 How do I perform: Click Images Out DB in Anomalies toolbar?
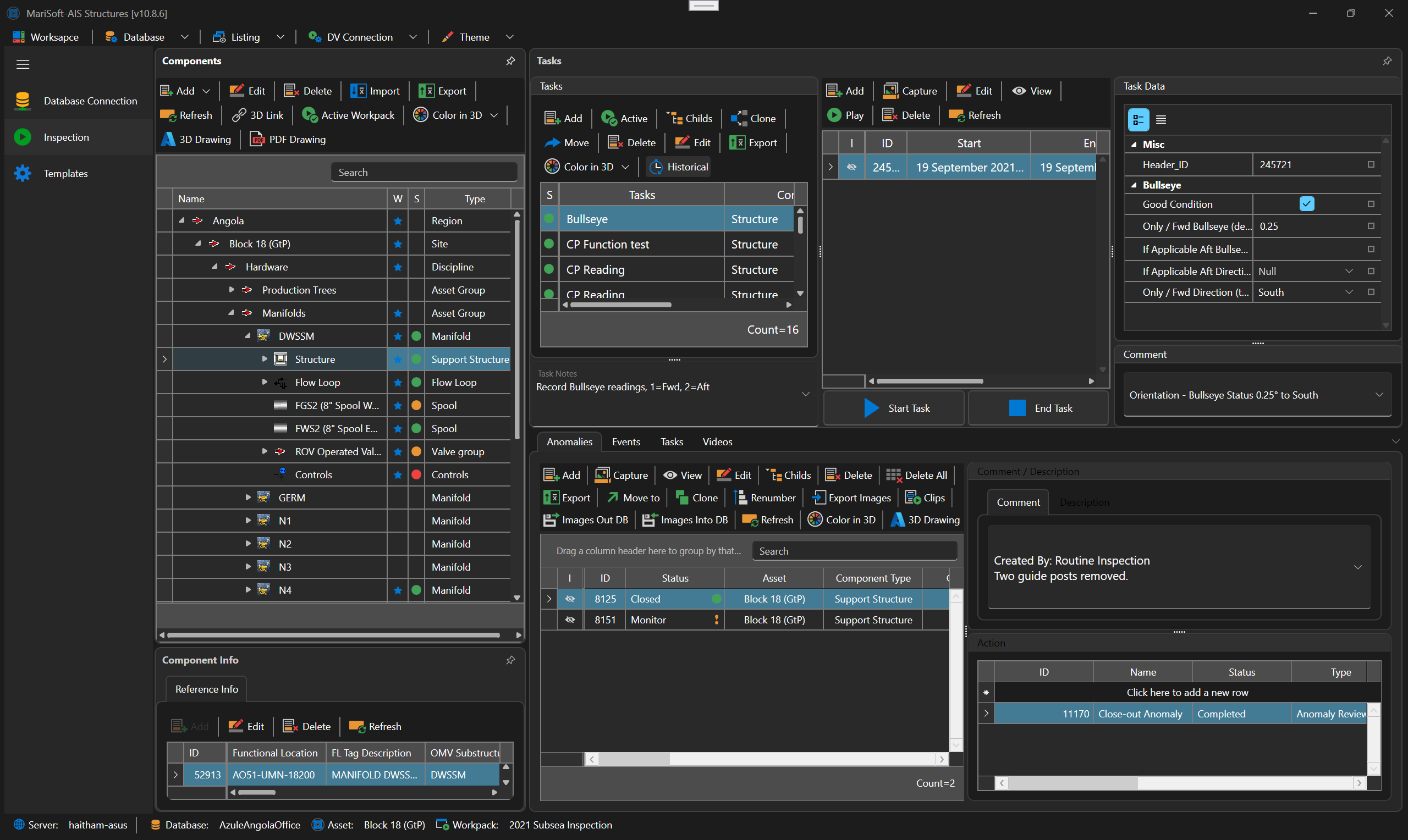[x=586, y=520]
